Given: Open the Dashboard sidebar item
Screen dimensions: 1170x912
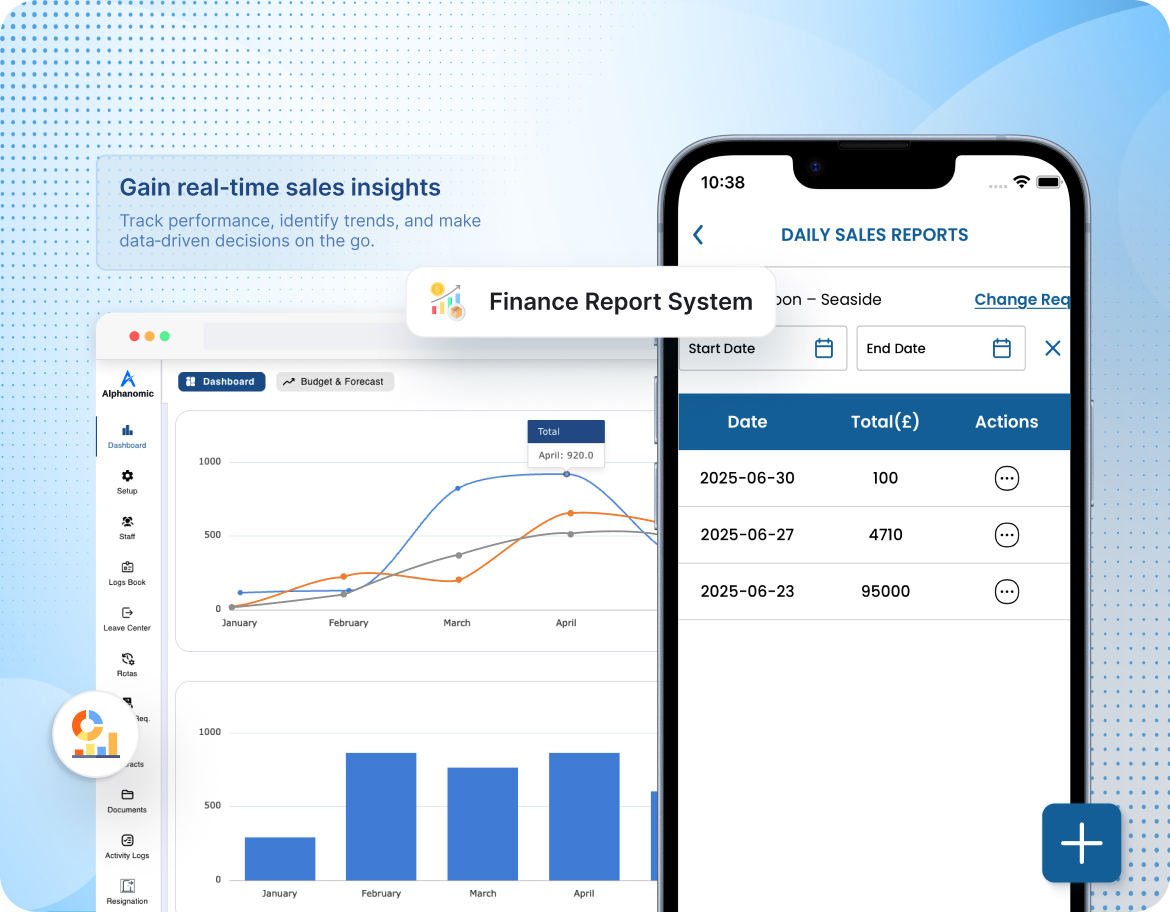Looking at the screenshot, I should pos(127,436).
